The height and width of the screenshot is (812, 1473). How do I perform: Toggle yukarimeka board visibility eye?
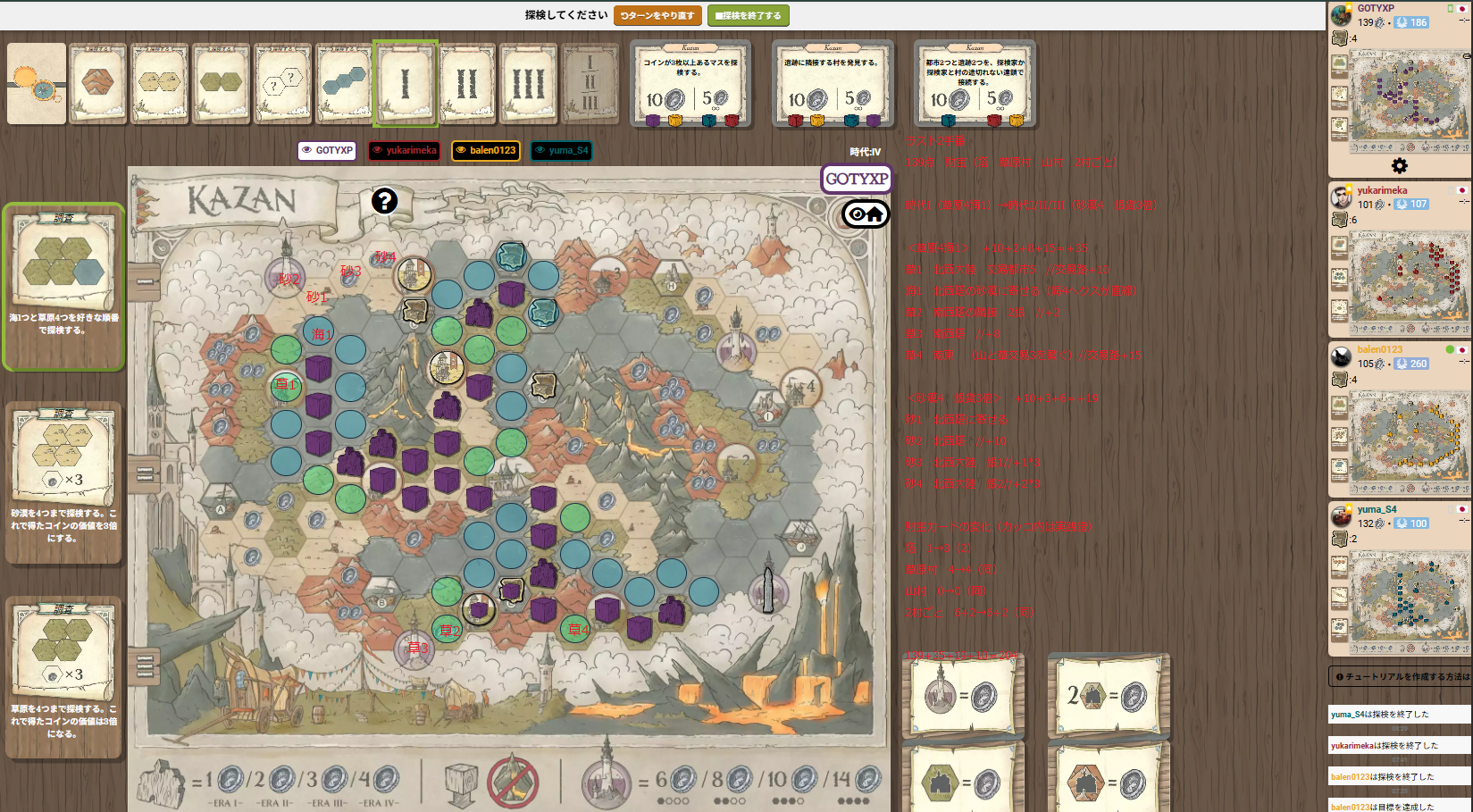click(378, 150)
